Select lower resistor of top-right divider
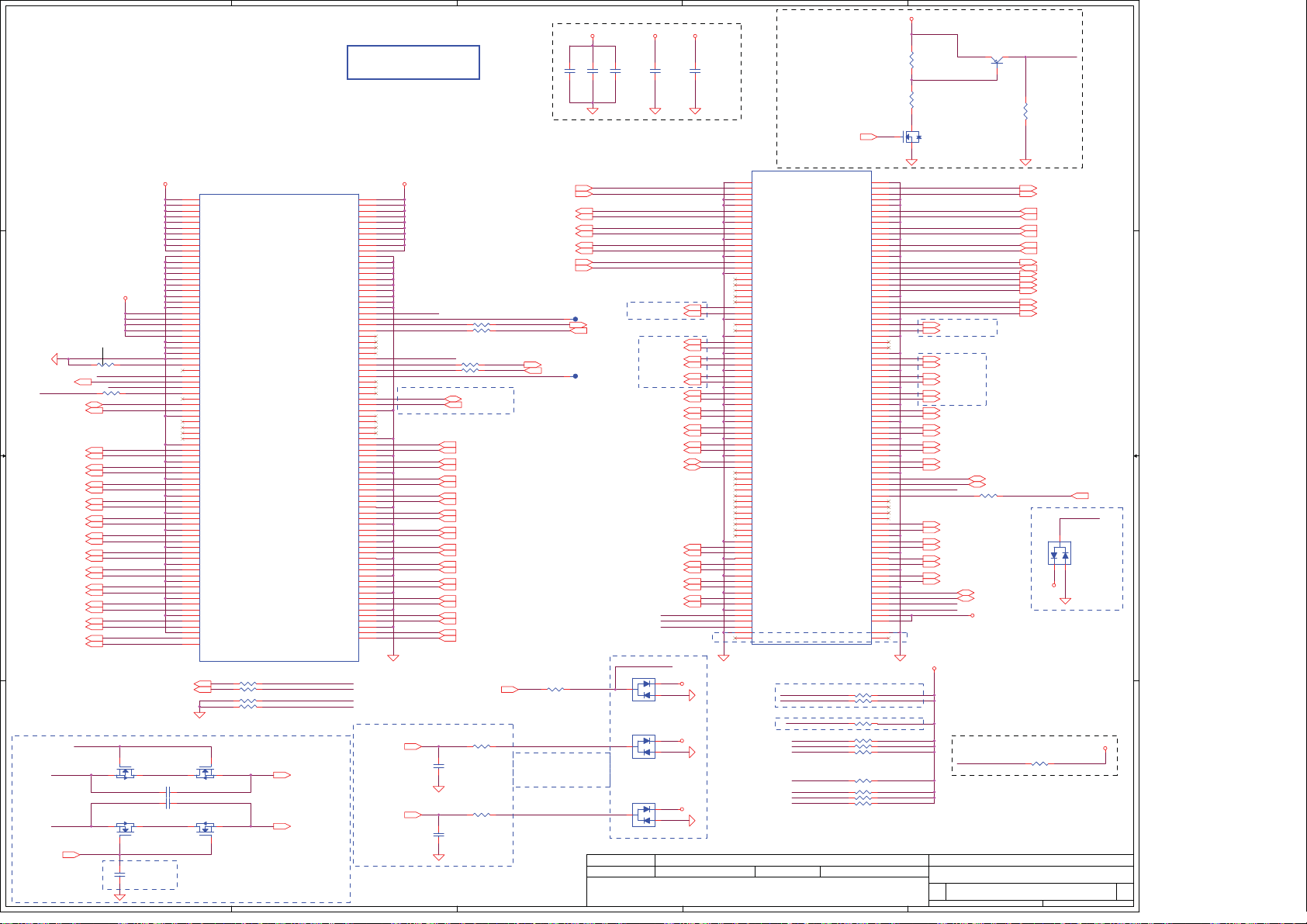The height and width of the screenshot is (924, 1307). (x=911, y=100)
